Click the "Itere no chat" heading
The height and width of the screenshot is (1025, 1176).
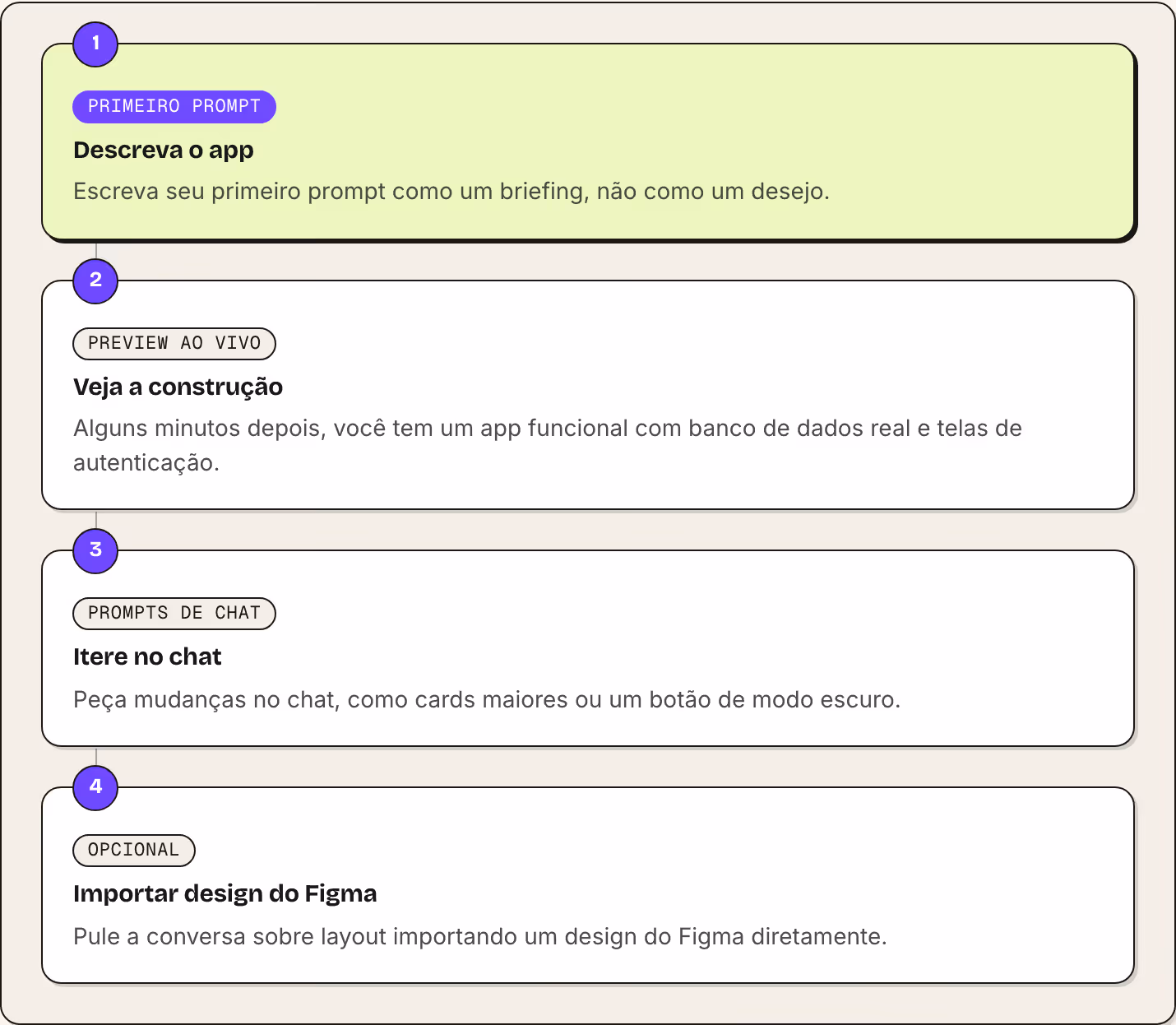147,656
